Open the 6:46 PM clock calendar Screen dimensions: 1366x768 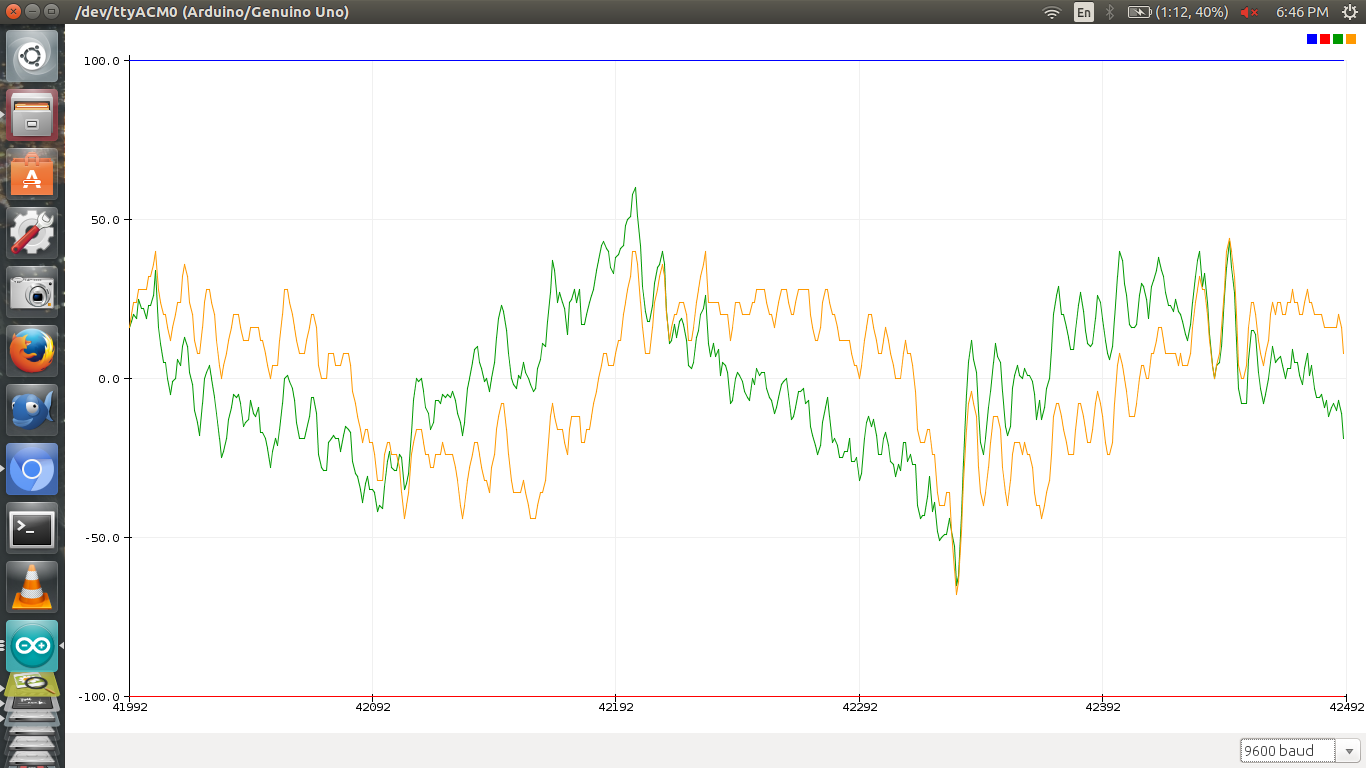[1302, 12]
